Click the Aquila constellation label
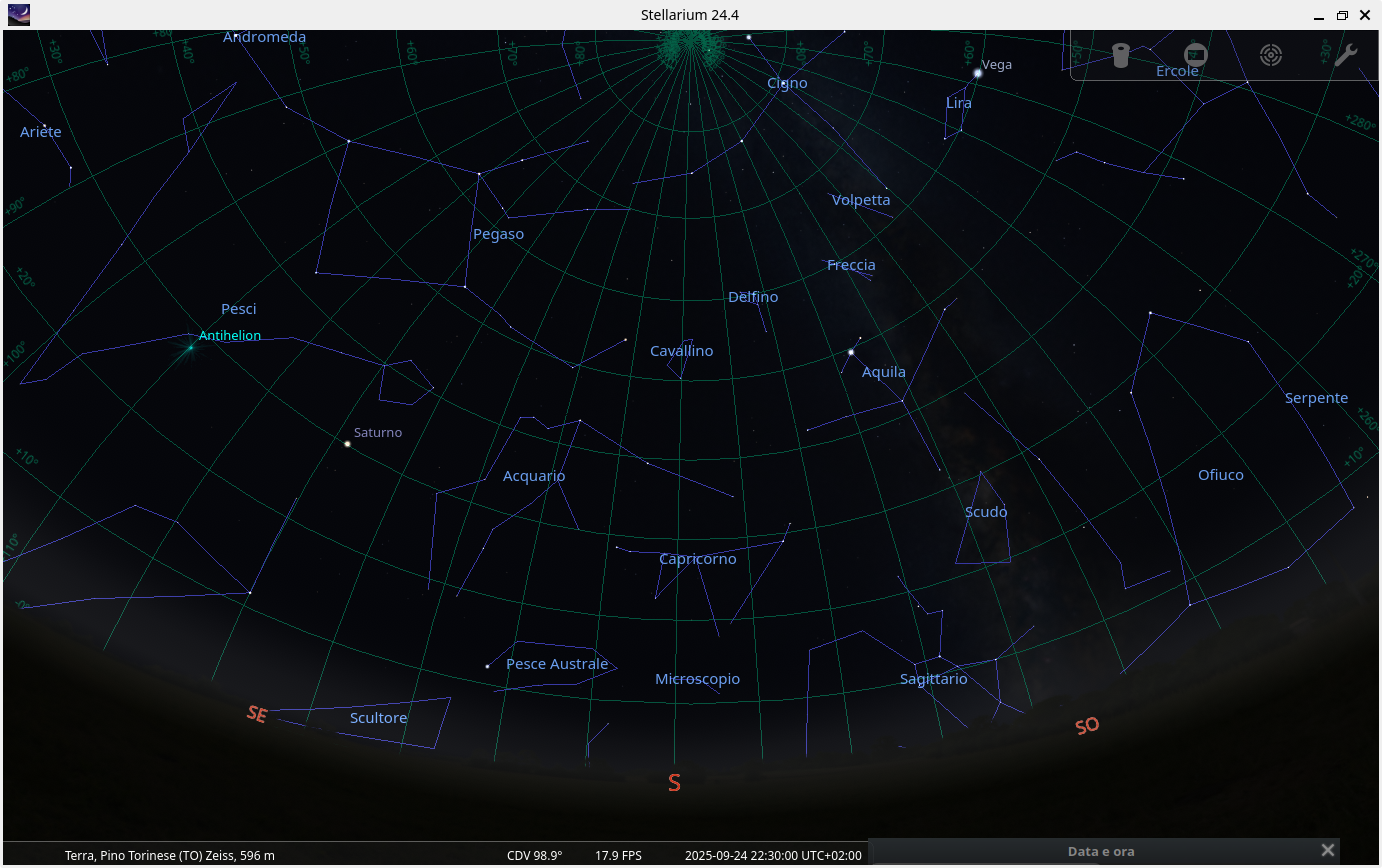The height and width of the screenshot is (868, 1382). pyautogui.click(x=884, y=371)
